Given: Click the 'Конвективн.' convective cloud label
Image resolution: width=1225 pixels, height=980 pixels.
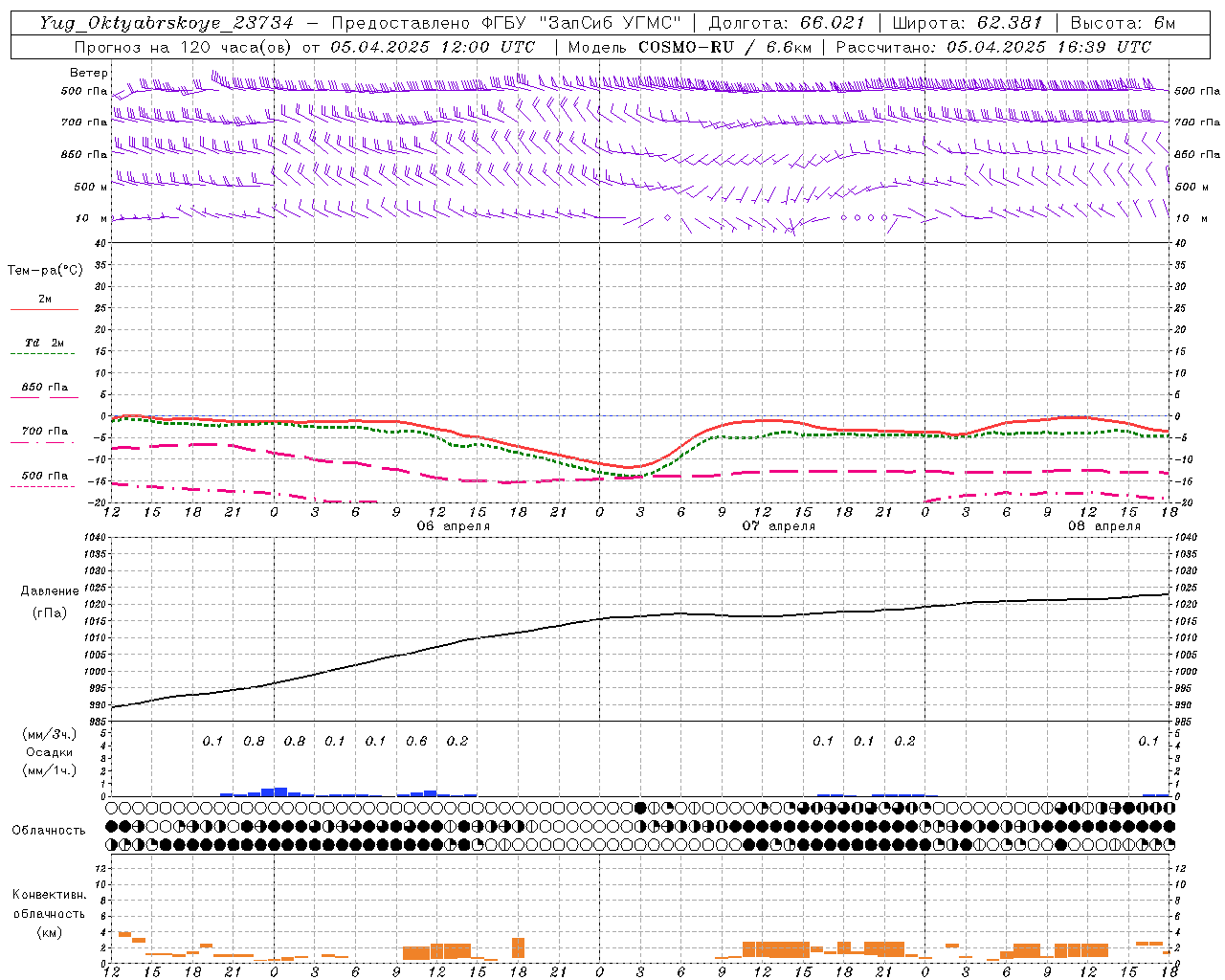Looking at the screenshot, I should point(50,895).
